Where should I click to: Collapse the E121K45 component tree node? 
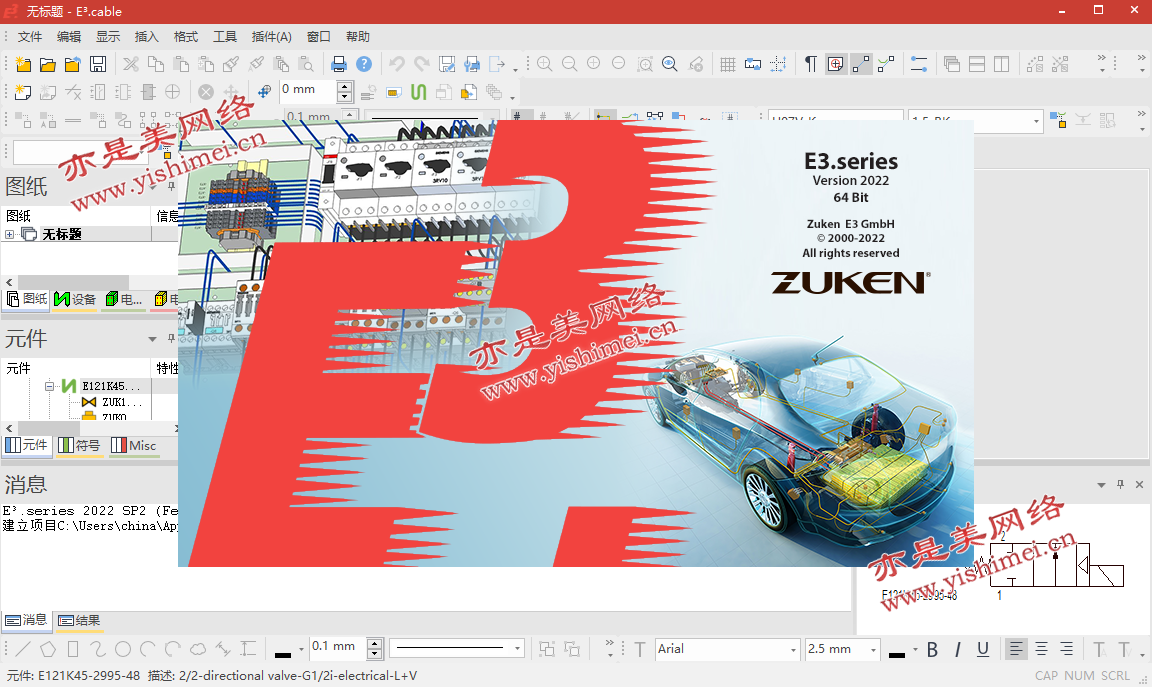point(48,386)
